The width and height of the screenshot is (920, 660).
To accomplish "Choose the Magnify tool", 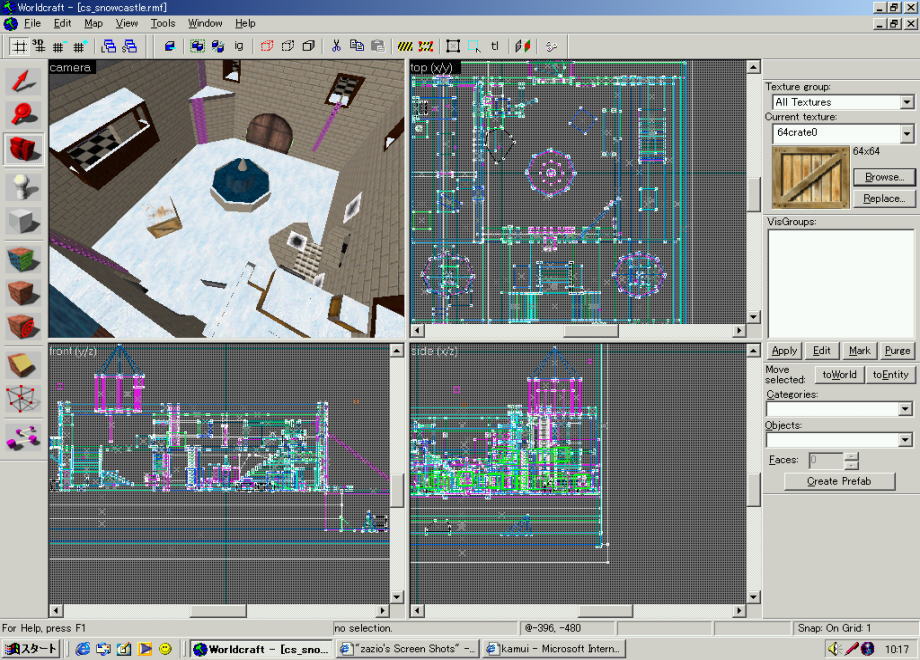I will point(23,115).
